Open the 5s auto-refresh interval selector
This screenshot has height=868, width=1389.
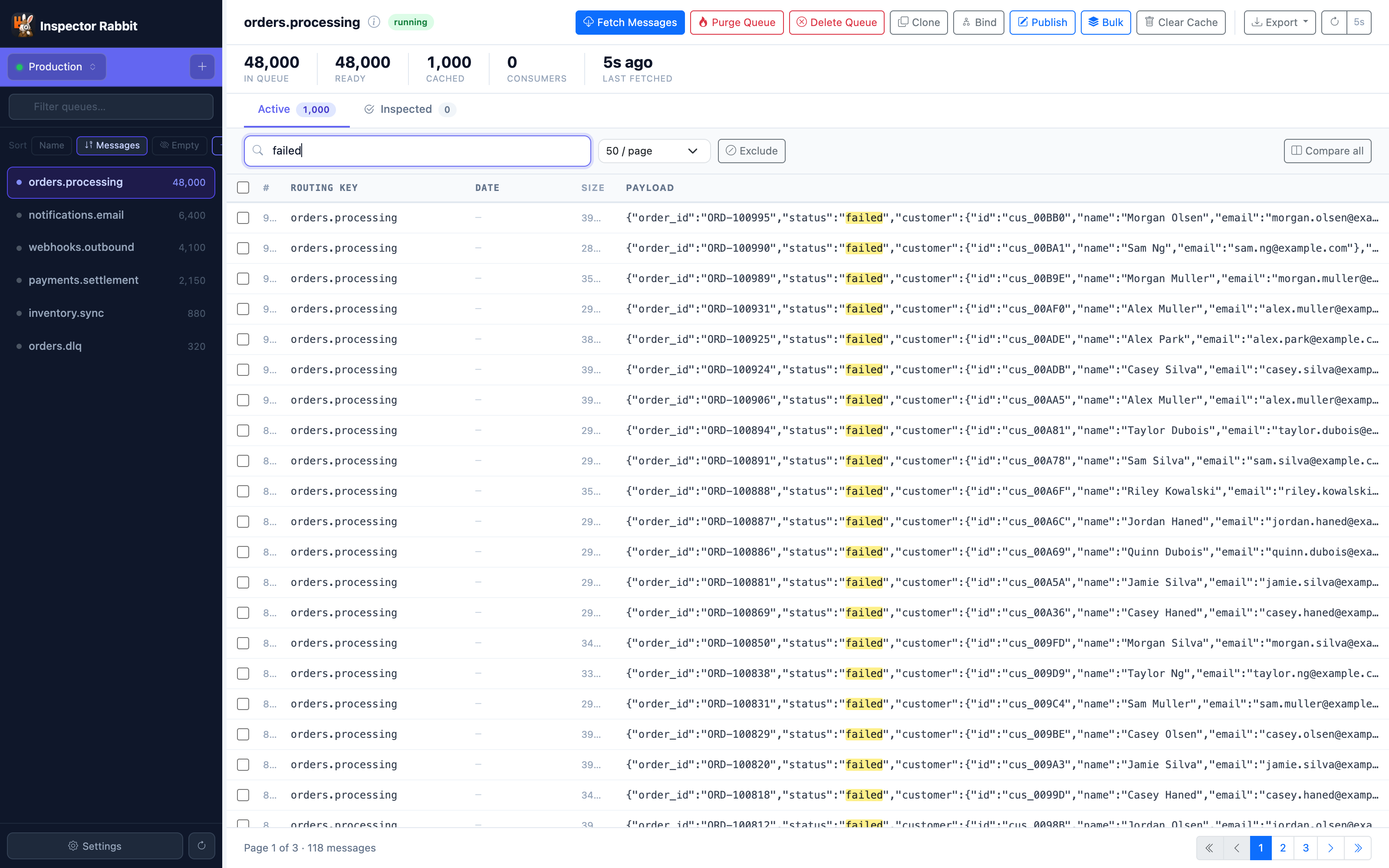click(x=1359, y=23)
